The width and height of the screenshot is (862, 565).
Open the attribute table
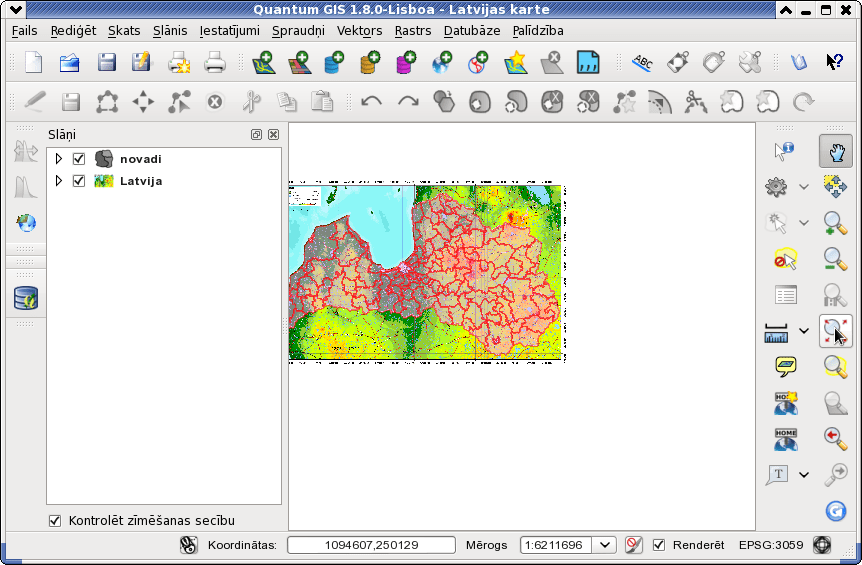[785, 295]
